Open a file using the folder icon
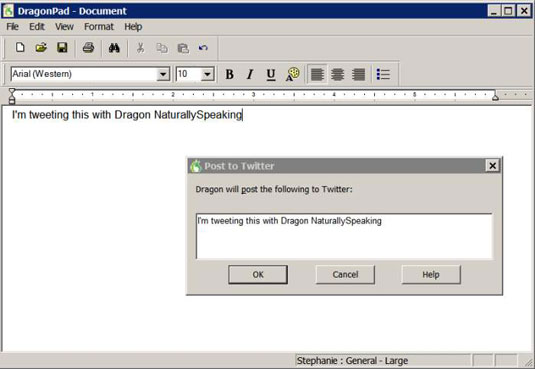The height and width of the screenshot is (369, 535). 41,47
